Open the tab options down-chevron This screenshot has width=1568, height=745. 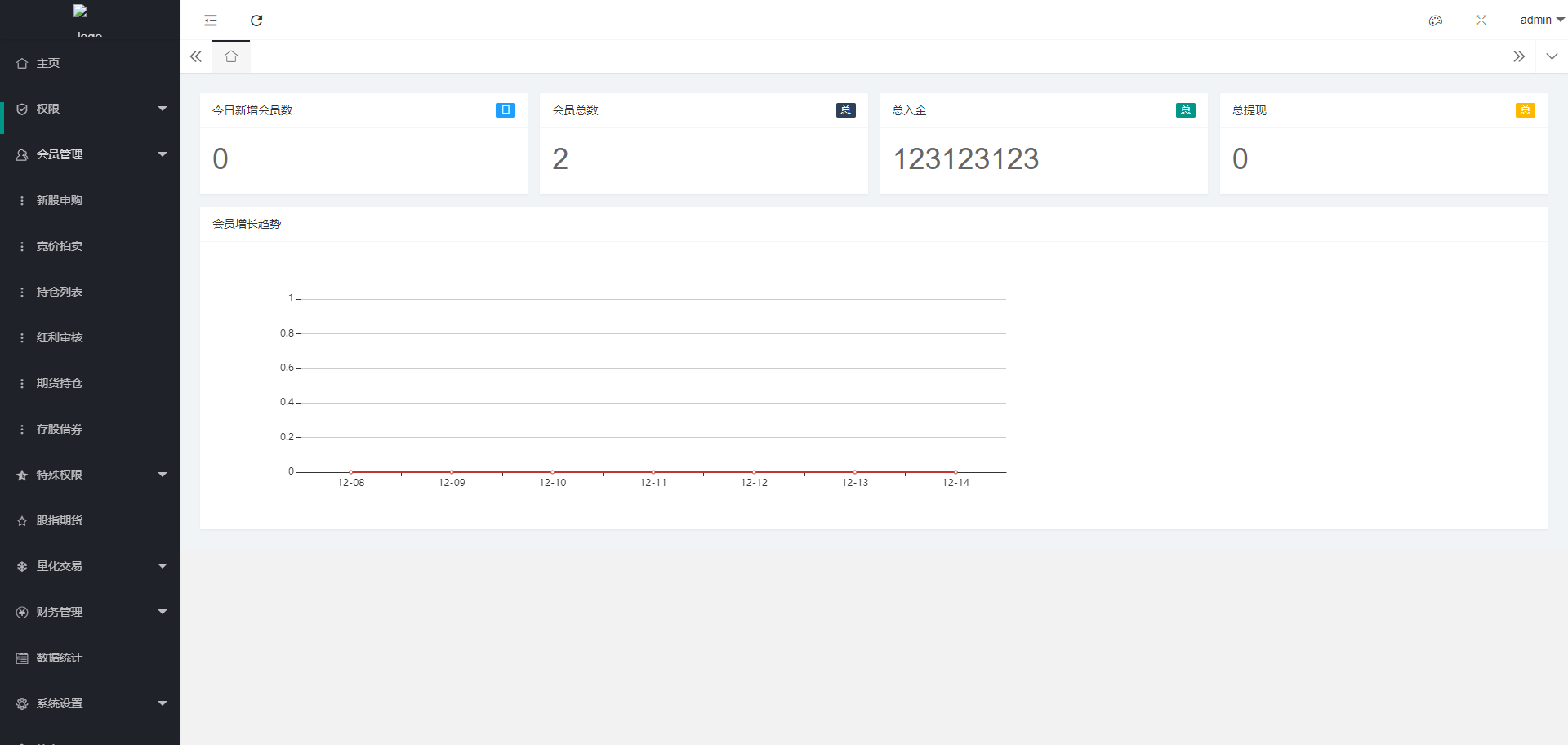click(1552, 56)
